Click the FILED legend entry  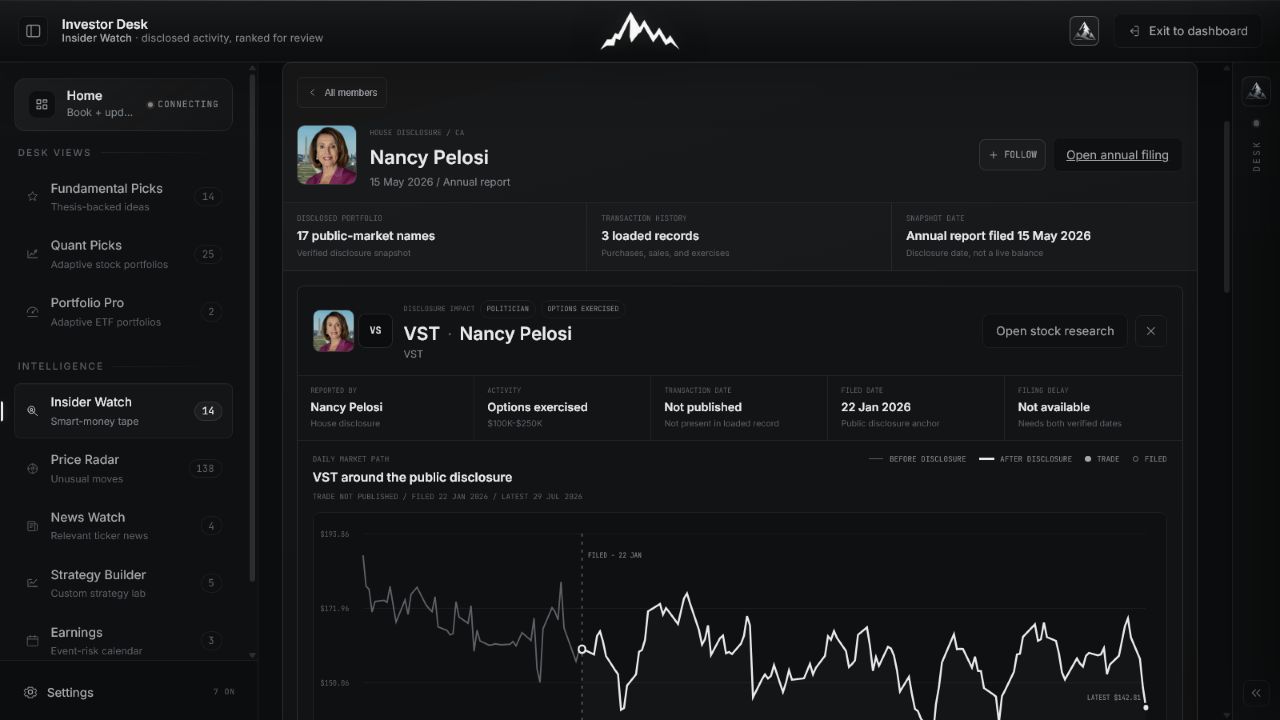[x=1150, y=459]
